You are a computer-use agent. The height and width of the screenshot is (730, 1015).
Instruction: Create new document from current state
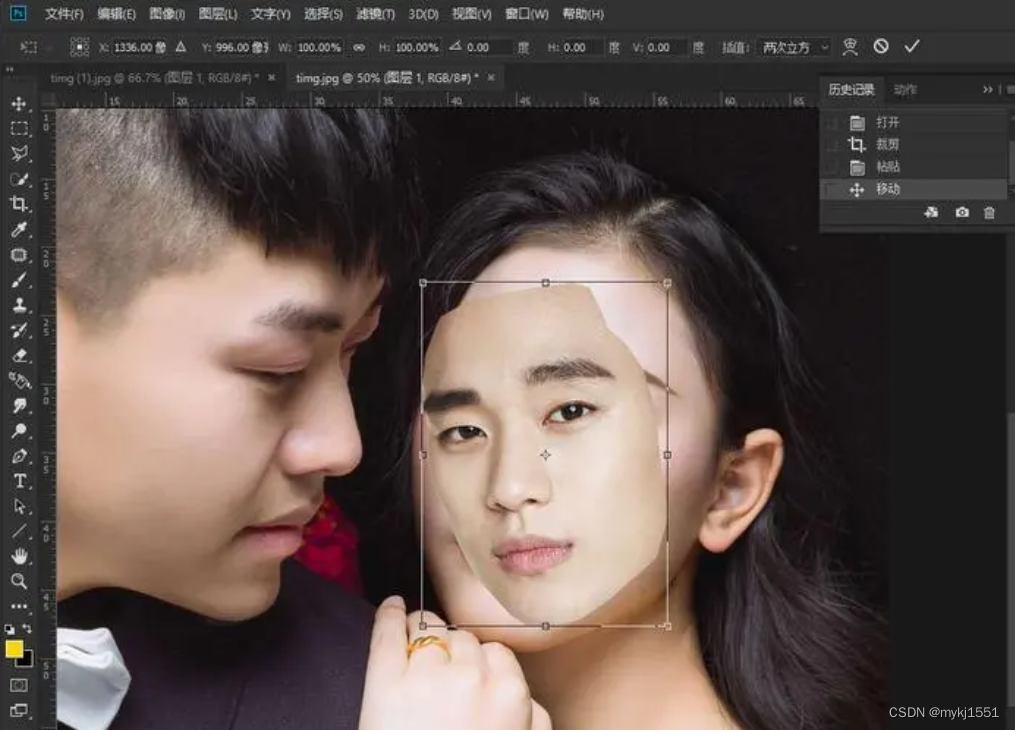(931, 212)
